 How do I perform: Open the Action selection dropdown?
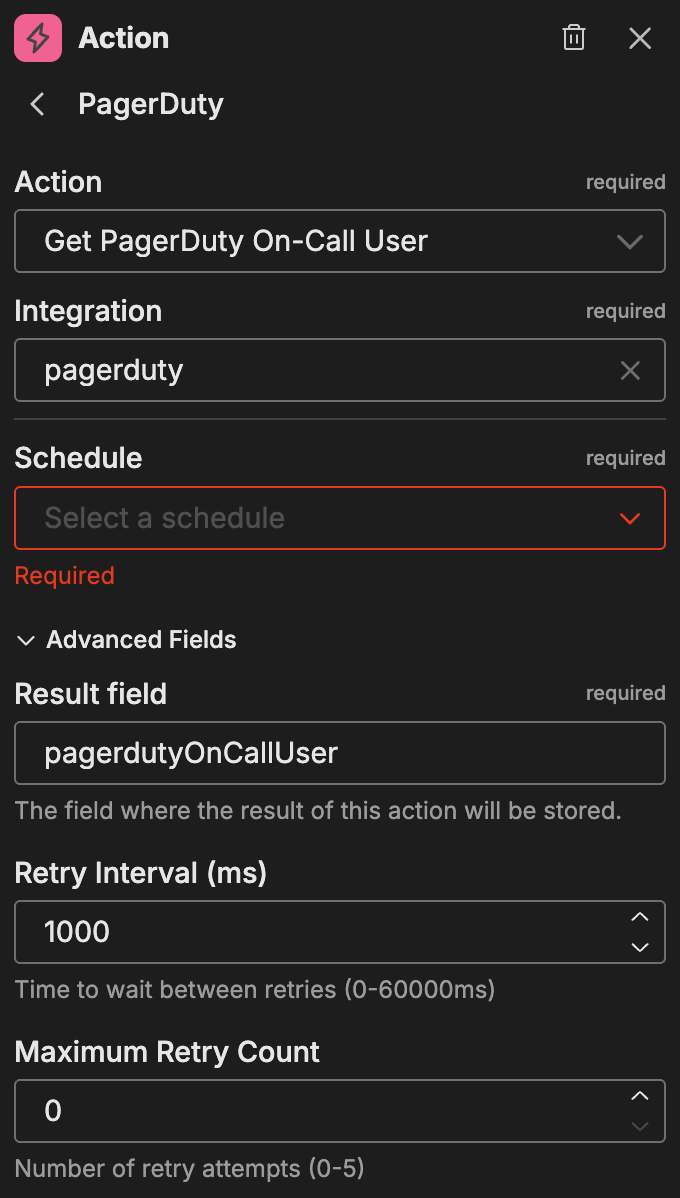pyautogui.click(x=340, y=241)
